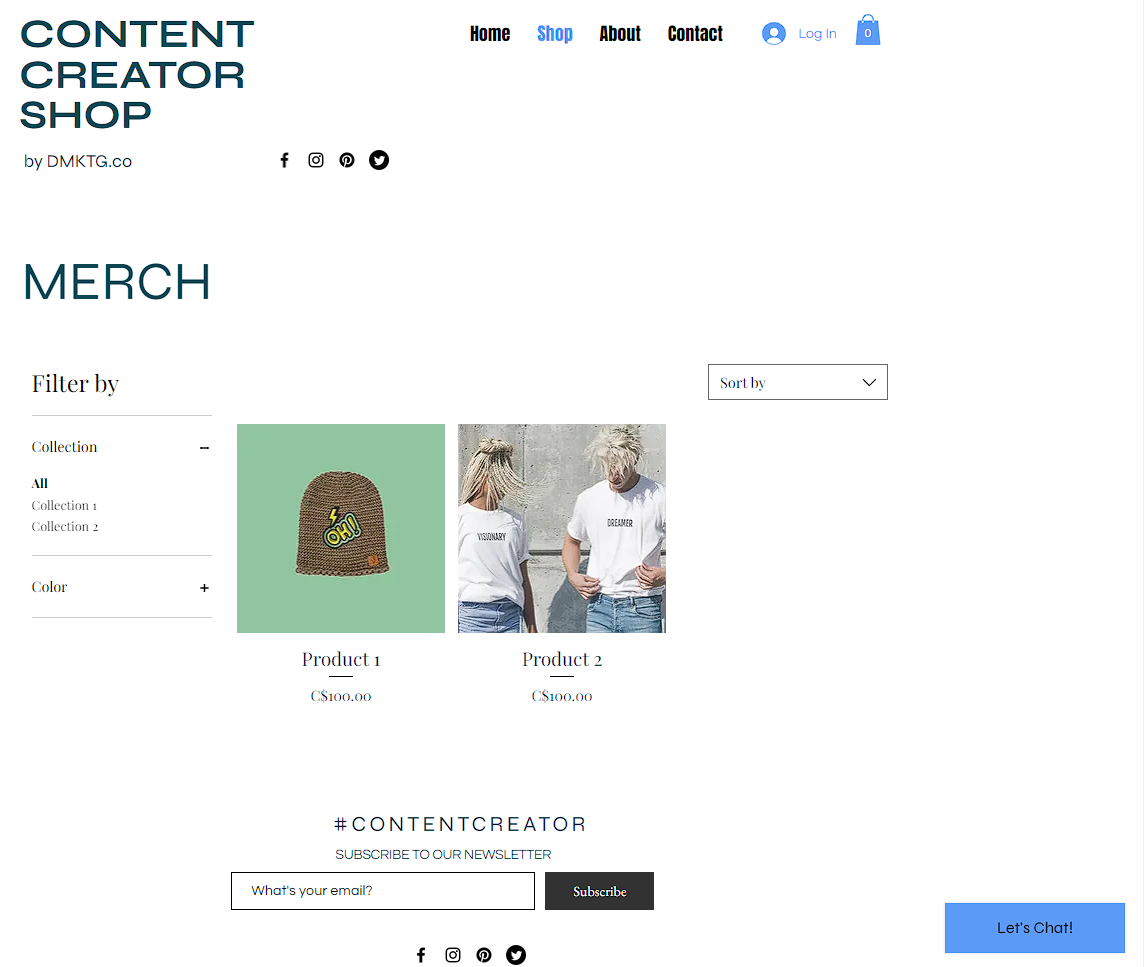
Task: Open the About menu page
Action: click(x=620, y=34)
